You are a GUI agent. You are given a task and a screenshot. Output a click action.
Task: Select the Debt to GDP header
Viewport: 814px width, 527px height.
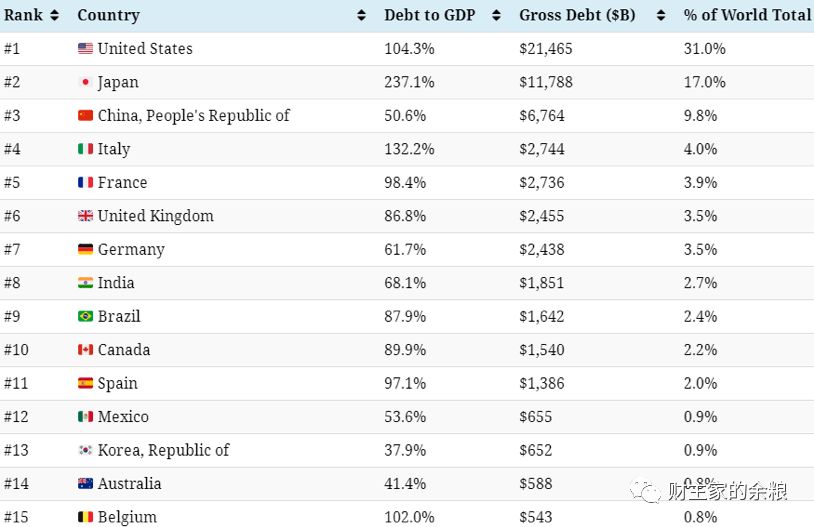[430, 15]
